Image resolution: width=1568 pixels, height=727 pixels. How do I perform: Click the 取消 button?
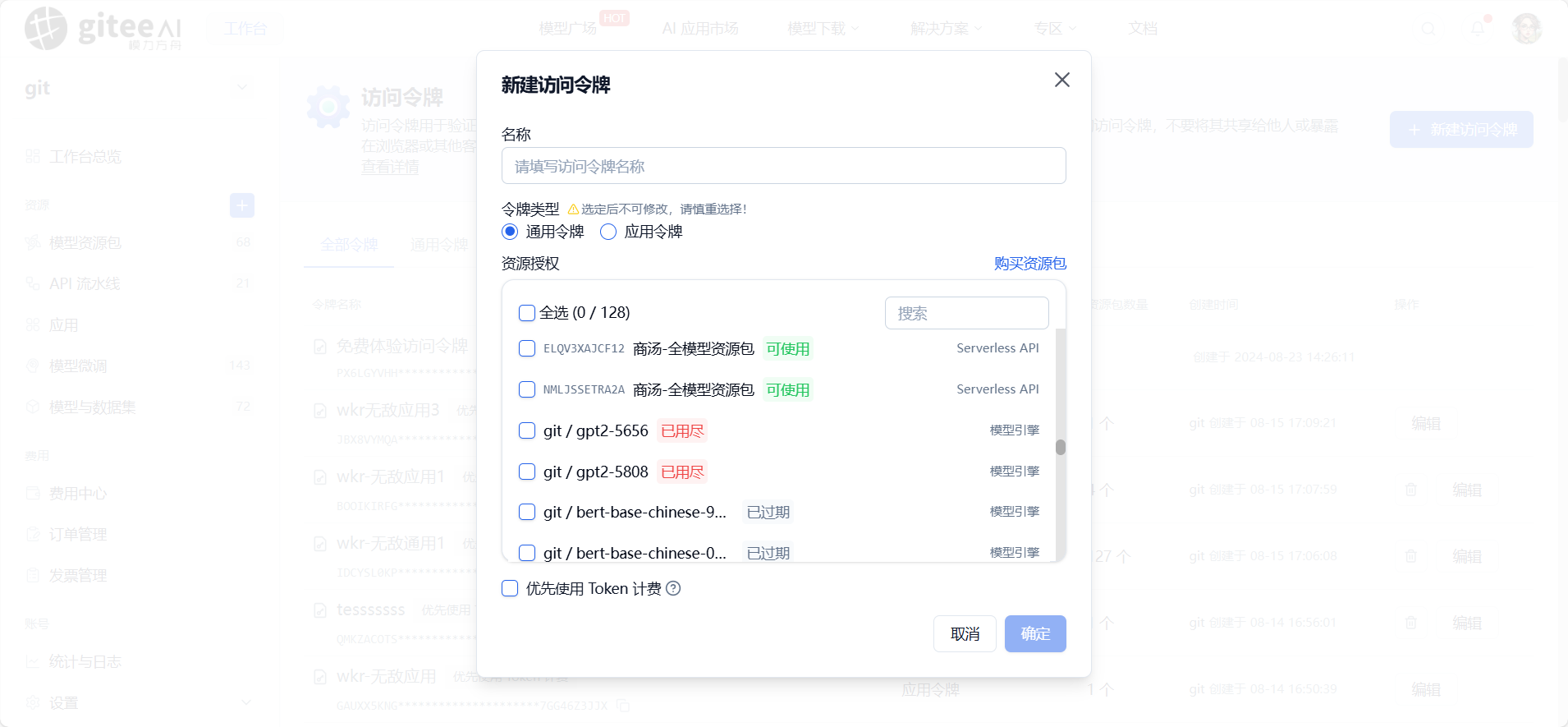965,633
